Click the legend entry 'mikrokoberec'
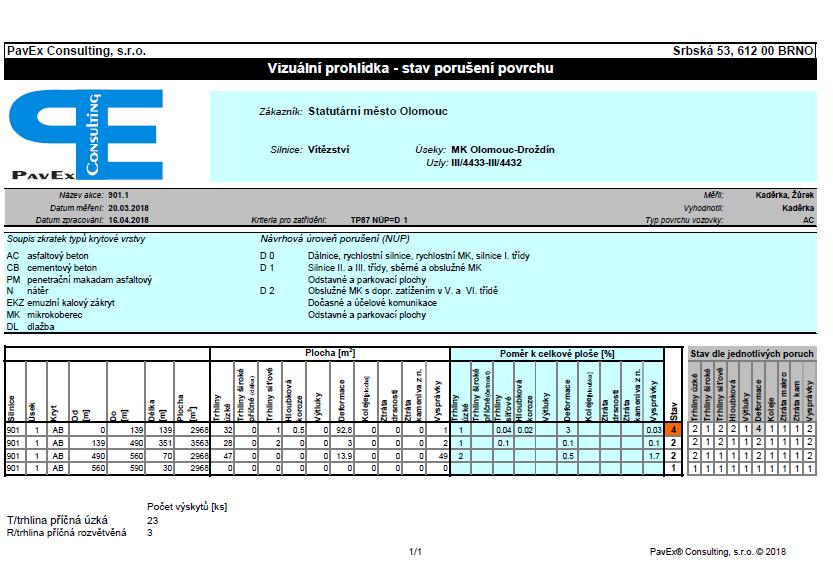Screen dimensions: 833x567 point(55,315)
